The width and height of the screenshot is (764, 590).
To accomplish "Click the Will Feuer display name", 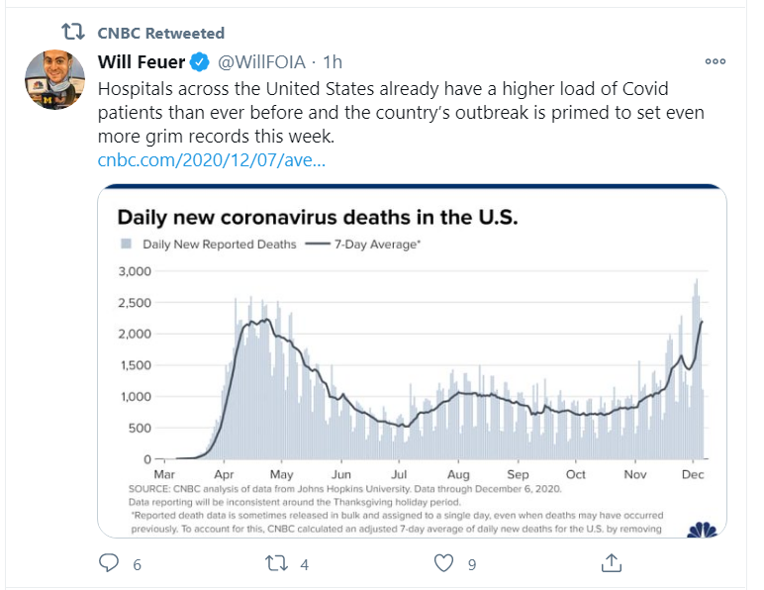I will 141,62.
